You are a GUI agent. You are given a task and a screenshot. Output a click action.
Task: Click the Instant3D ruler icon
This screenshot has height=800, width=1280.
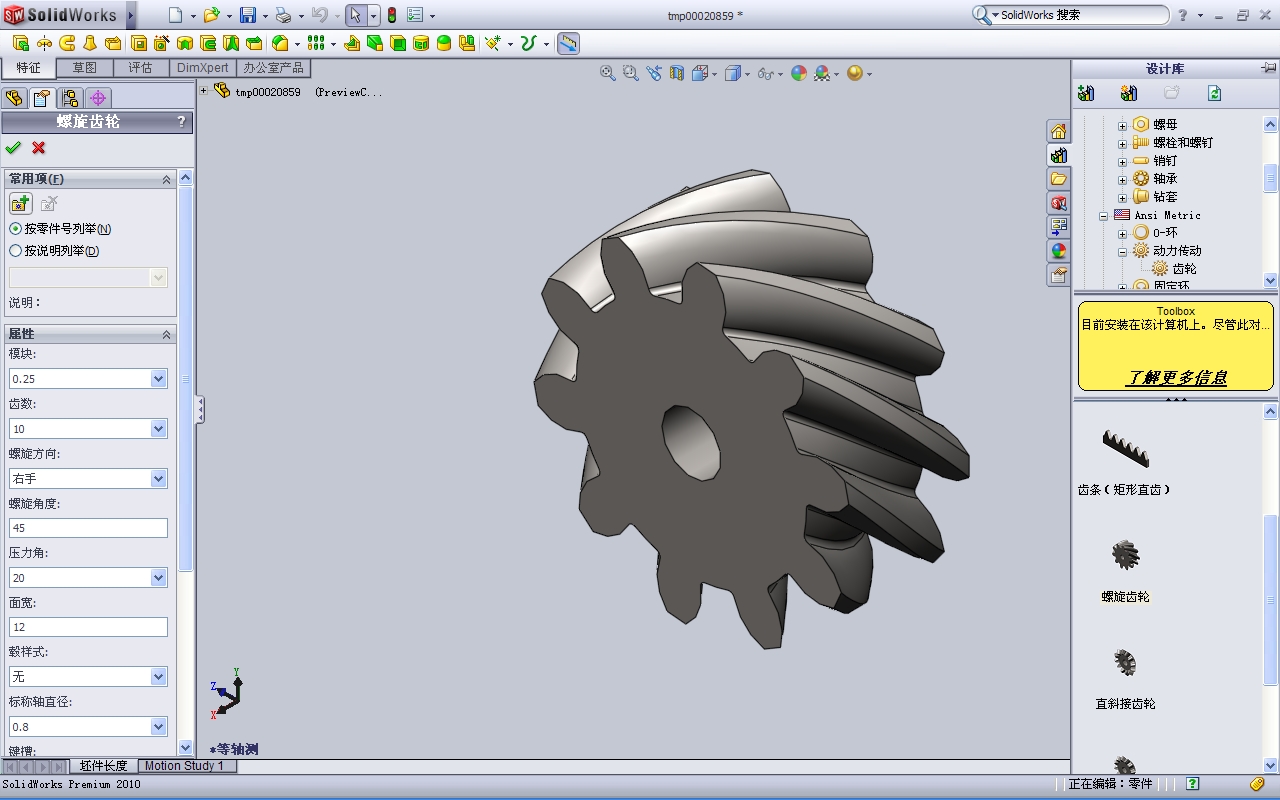[x=568, y=43]
